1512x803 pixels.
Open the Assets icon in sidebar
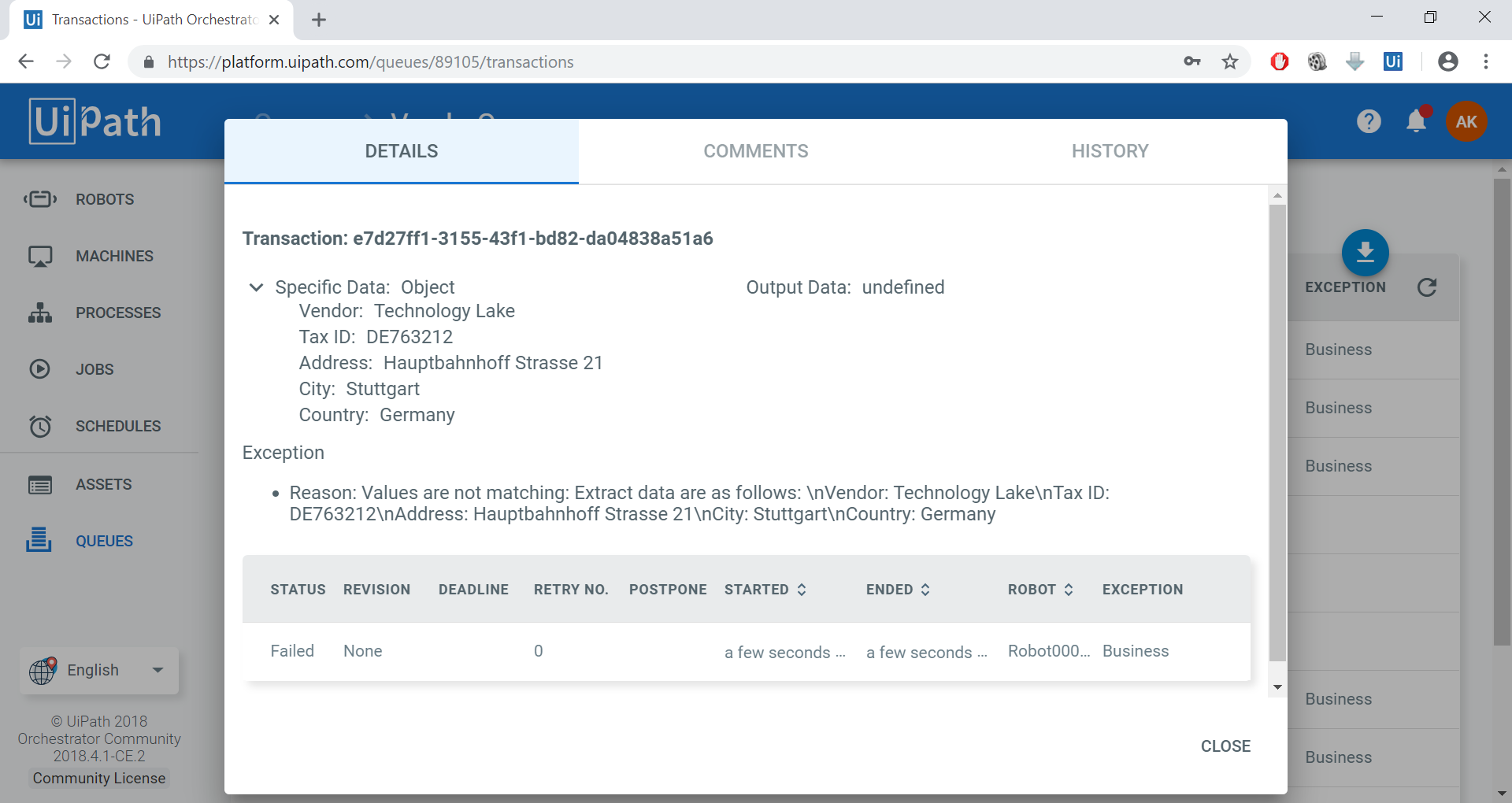click(40, 484)
